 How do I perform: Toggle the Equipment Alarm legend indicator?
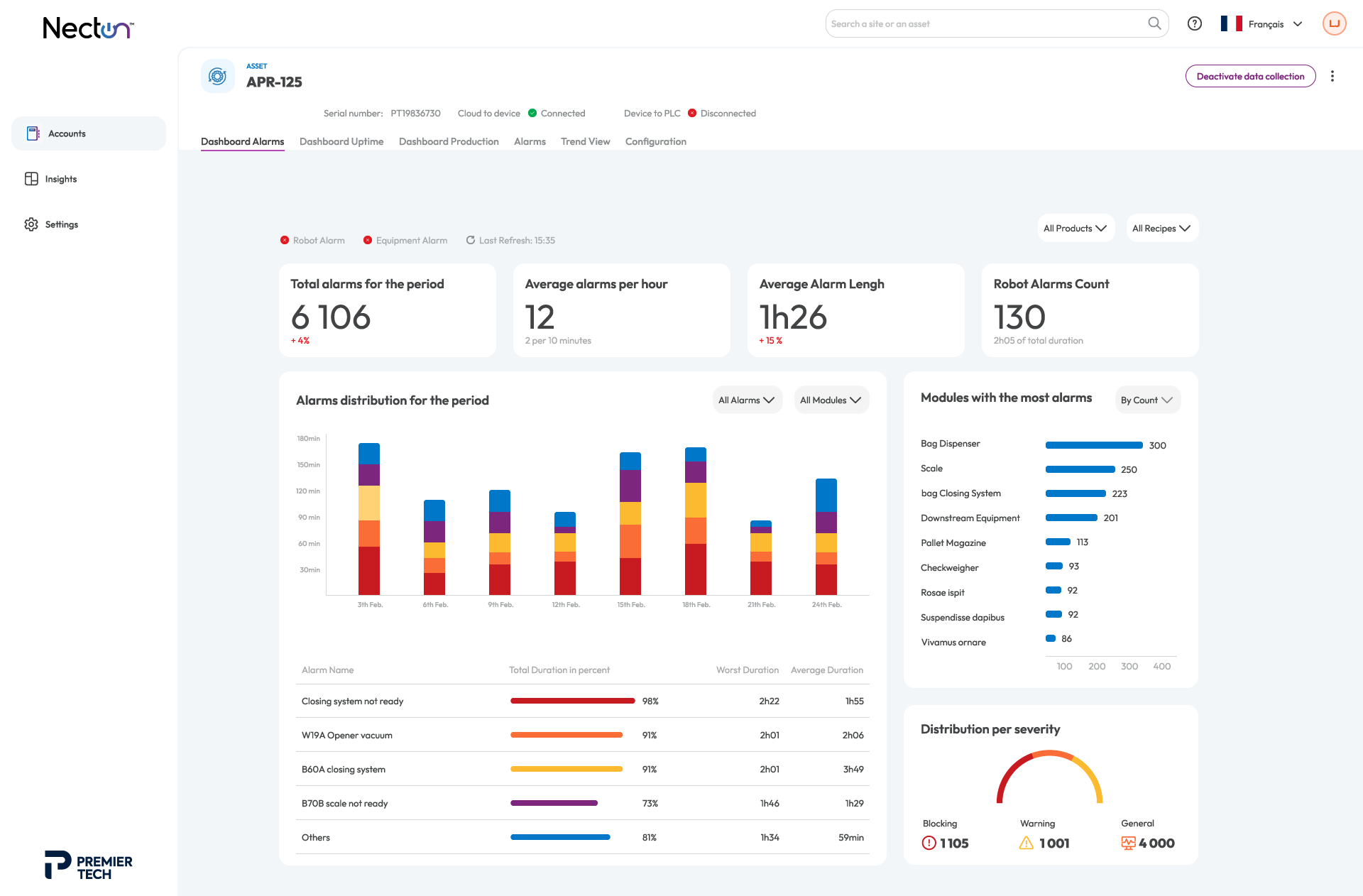point(368,240)
